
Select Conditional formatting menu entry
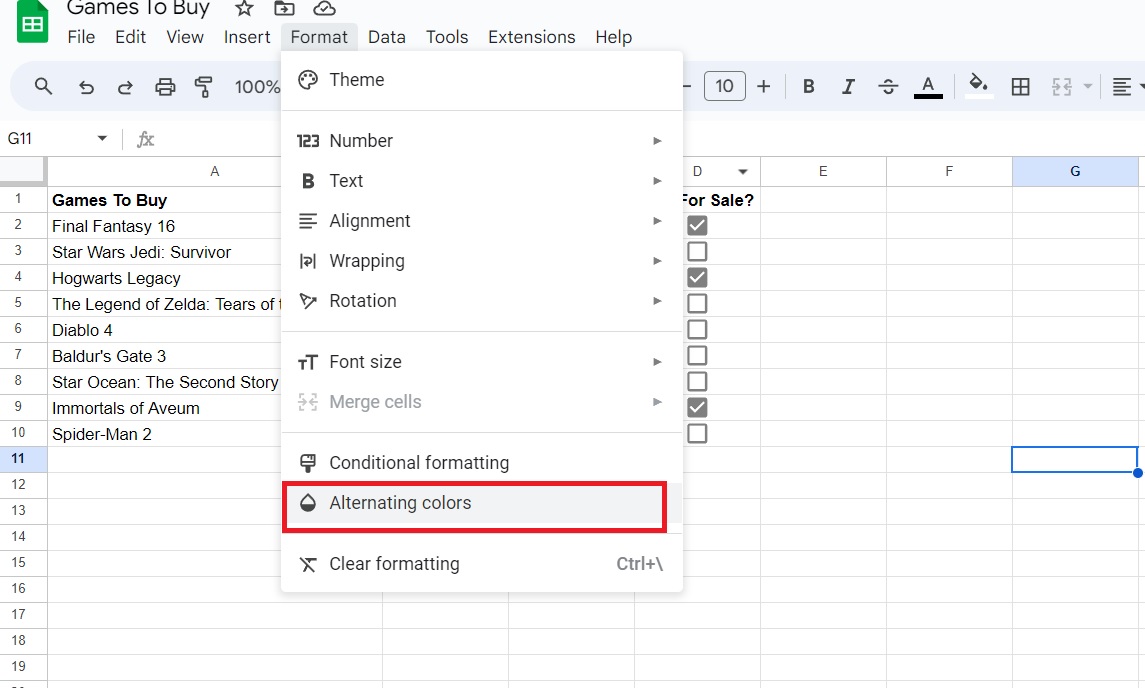(482, 462)
